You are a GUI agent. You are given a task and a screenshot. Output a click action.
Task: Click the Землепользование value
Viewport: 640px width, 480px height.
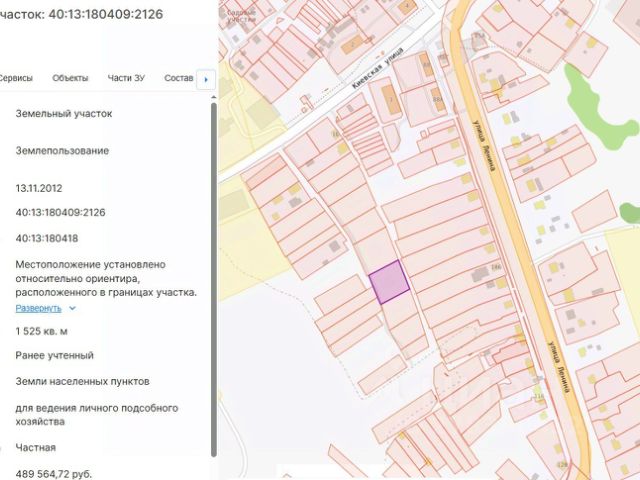pos(62,151)
